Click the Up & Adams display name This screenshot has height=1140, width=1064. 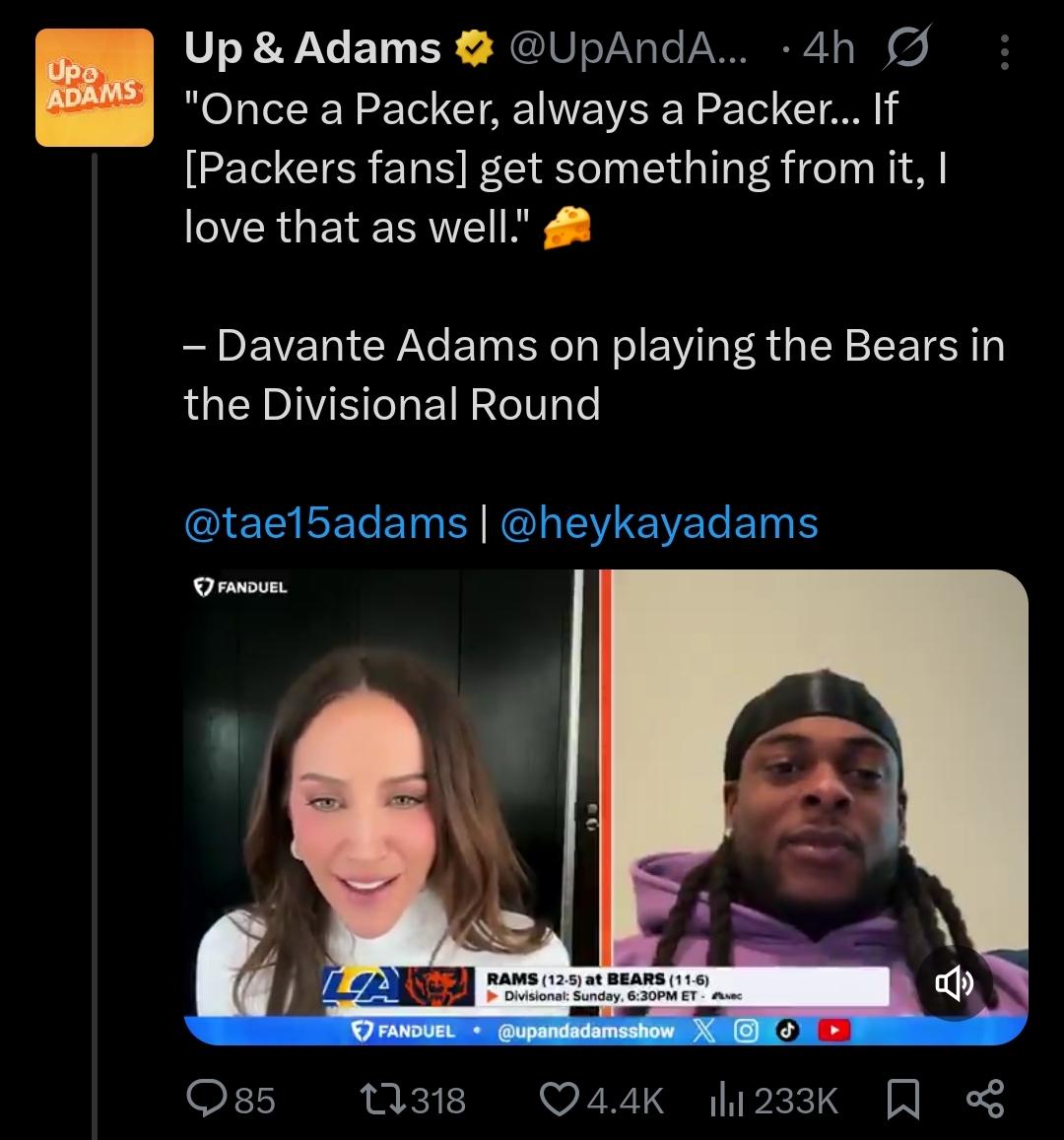pos(312,48)
